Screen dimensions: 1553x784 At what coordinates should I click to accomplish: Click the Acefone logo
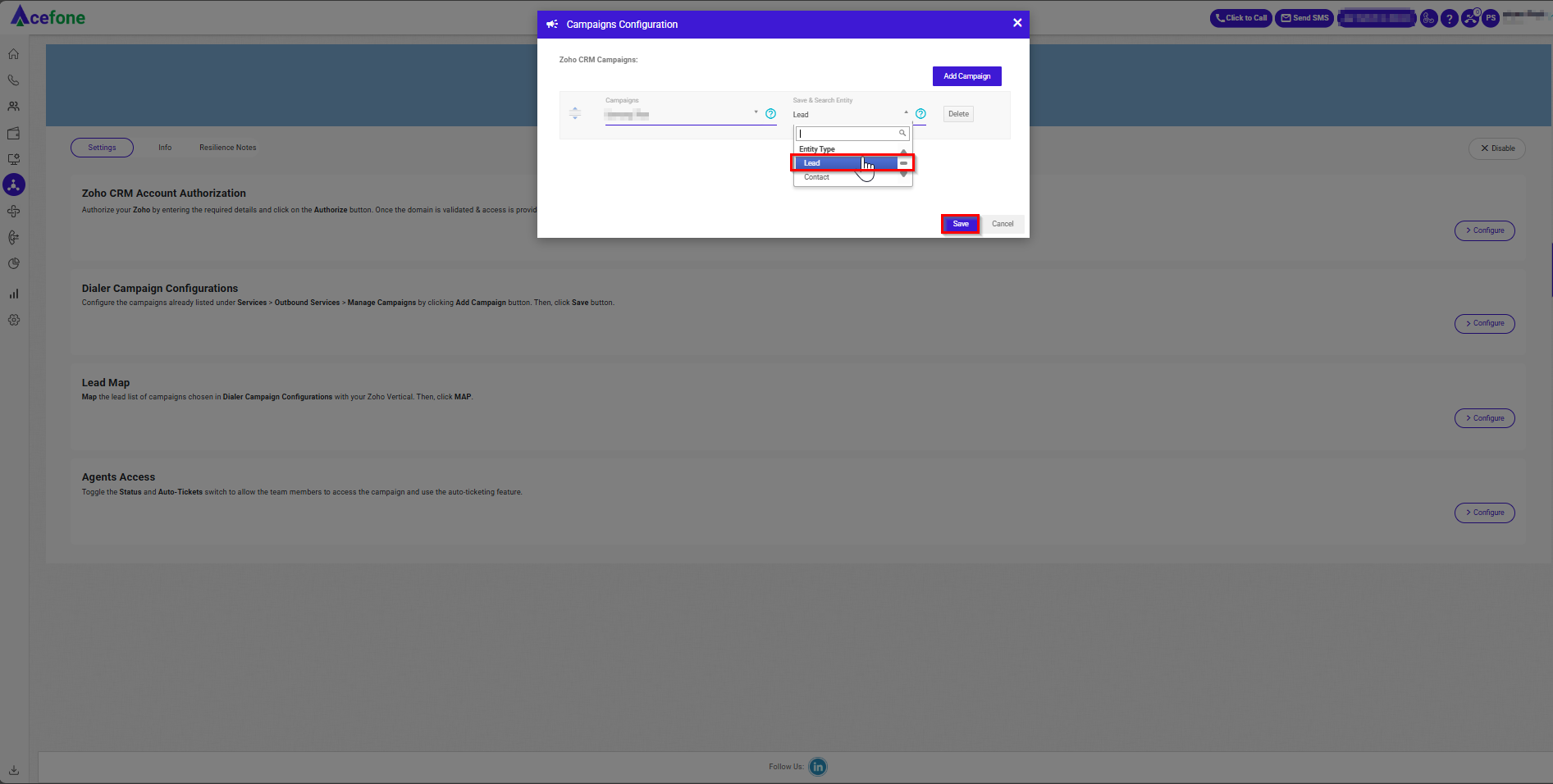[48, 16]
